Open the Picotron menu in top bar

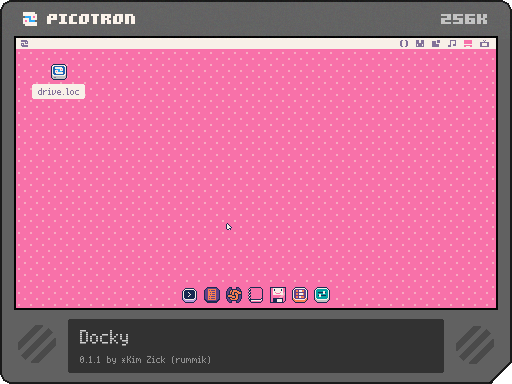[x=25, y=43]
